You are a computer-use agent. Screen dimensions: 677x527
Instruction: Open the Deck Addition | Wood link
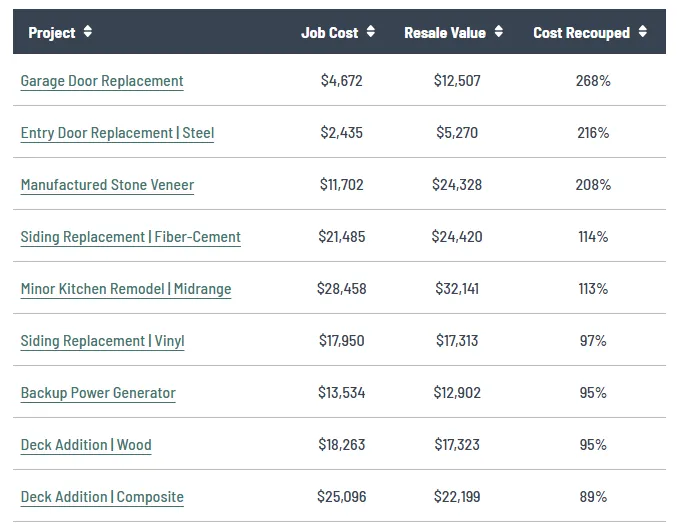(x=86, y=445)
